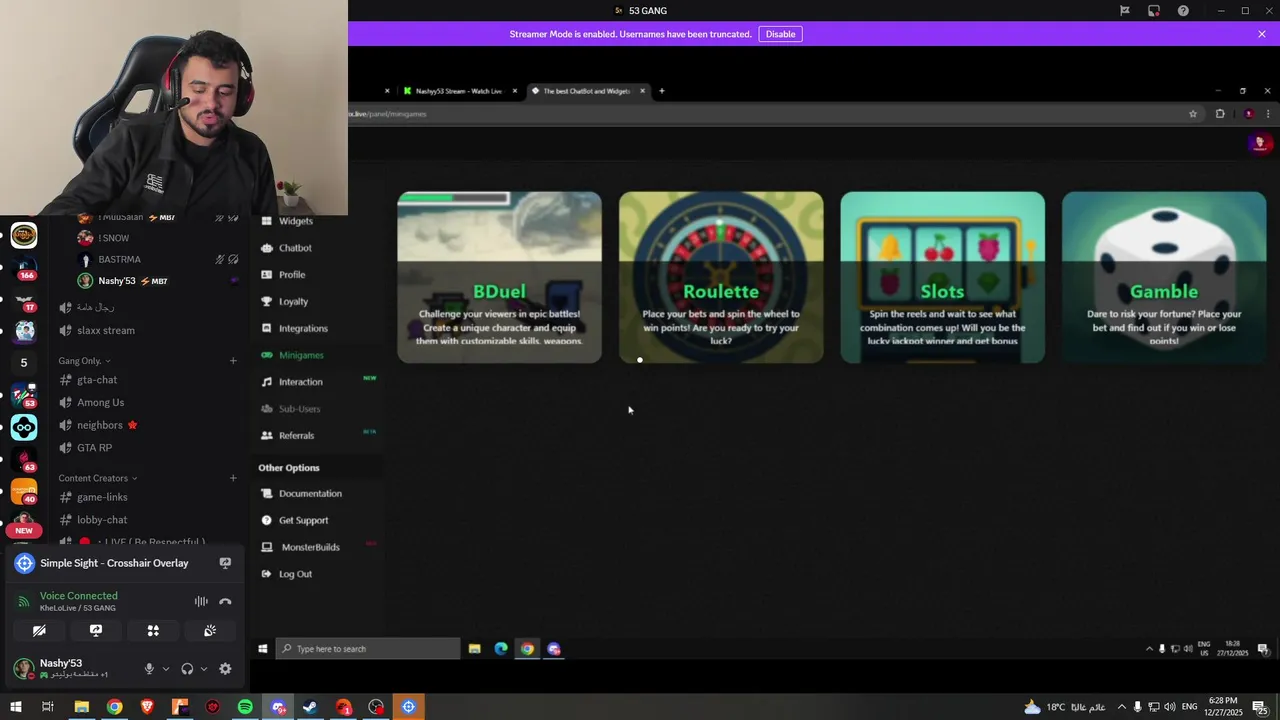Expand the microphone input options arrow
The width and height of the screenshot is (1280, 720).
(x=166, y=669)
